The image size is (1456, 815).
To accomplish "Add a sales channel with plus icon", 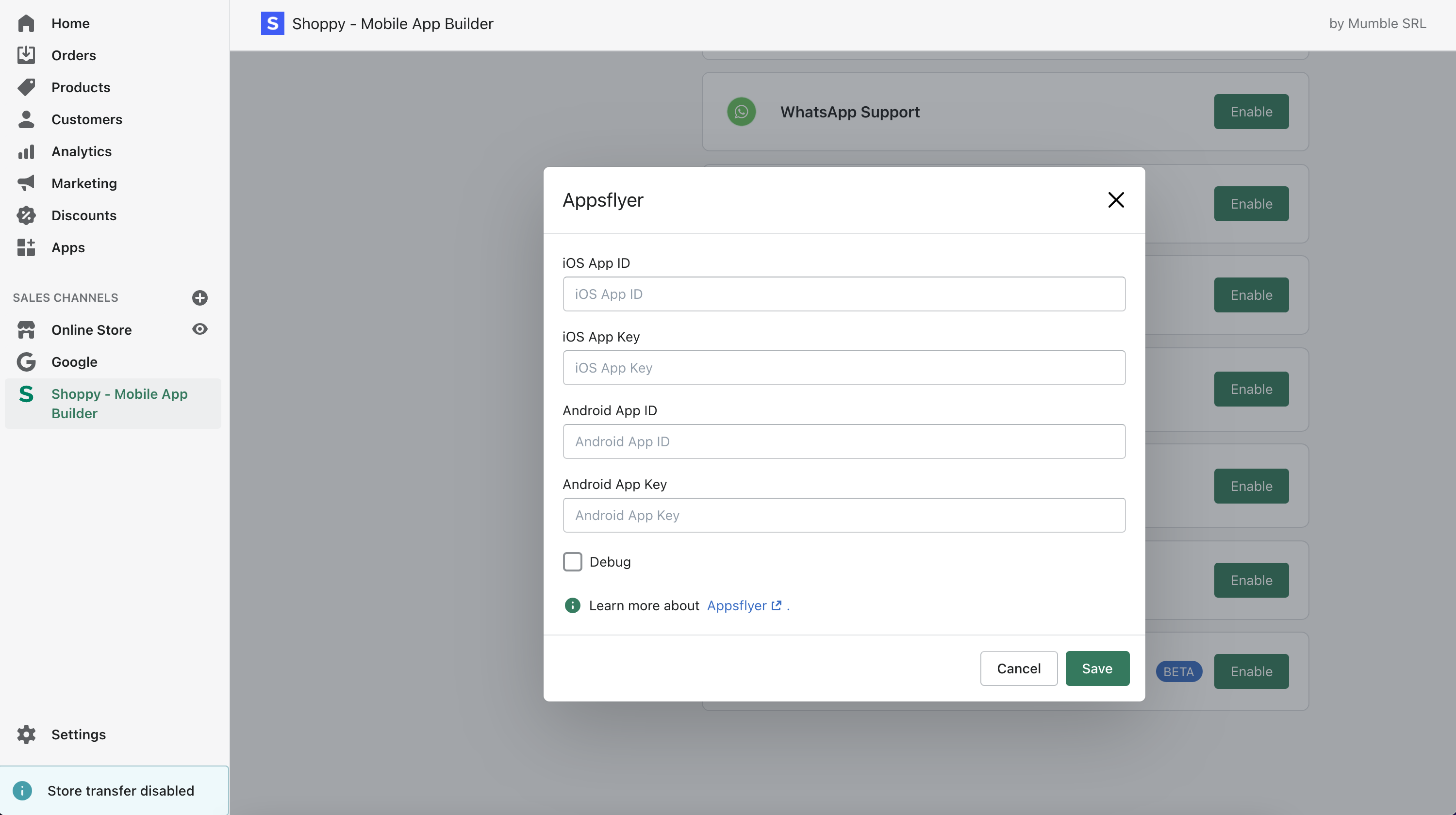I will [199, 298].
